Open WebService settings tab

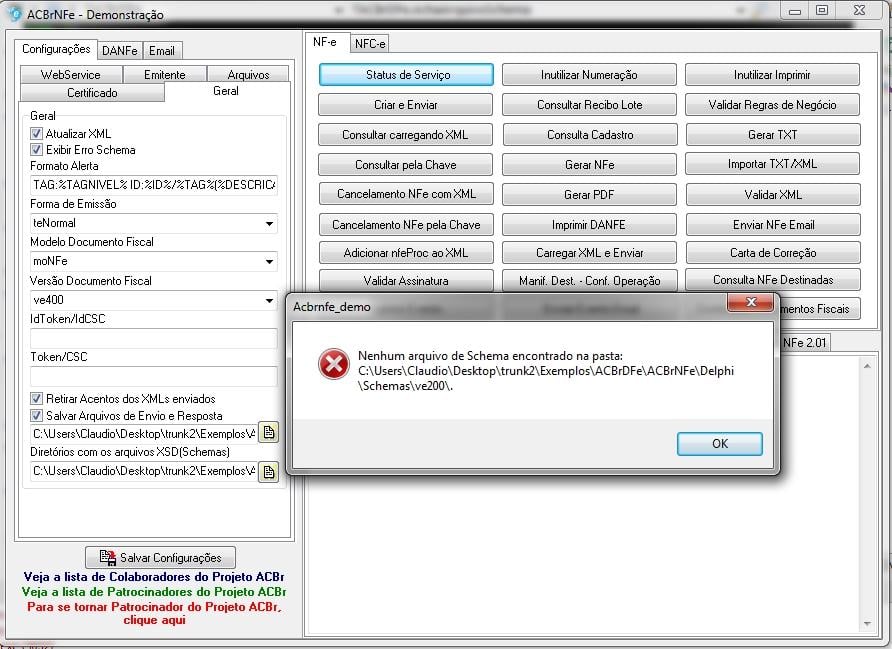pos(71,75)
